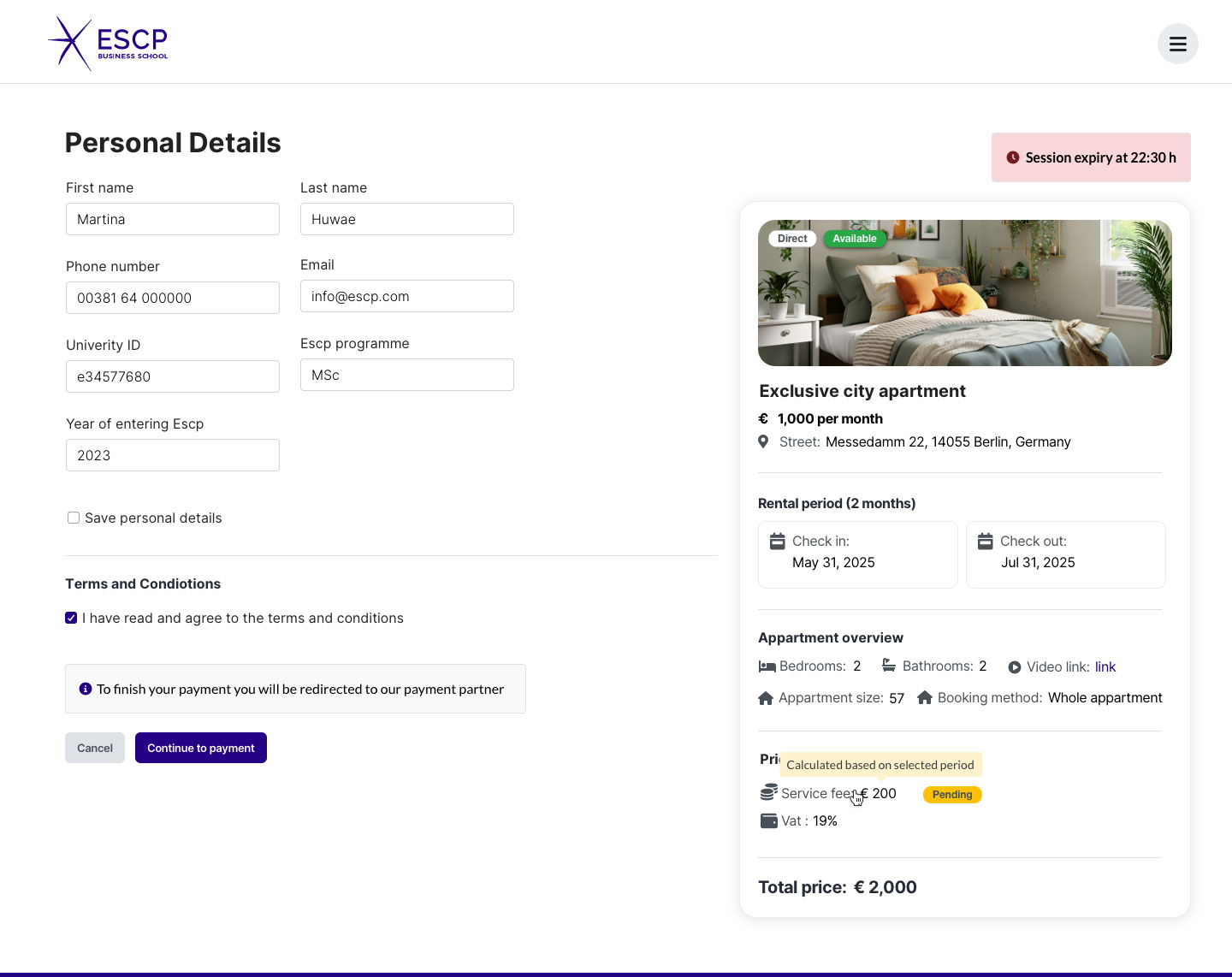Click the bed icon next to Bedrooms
This screenshot has height=977, width=1232.
(x=765, y=666)
